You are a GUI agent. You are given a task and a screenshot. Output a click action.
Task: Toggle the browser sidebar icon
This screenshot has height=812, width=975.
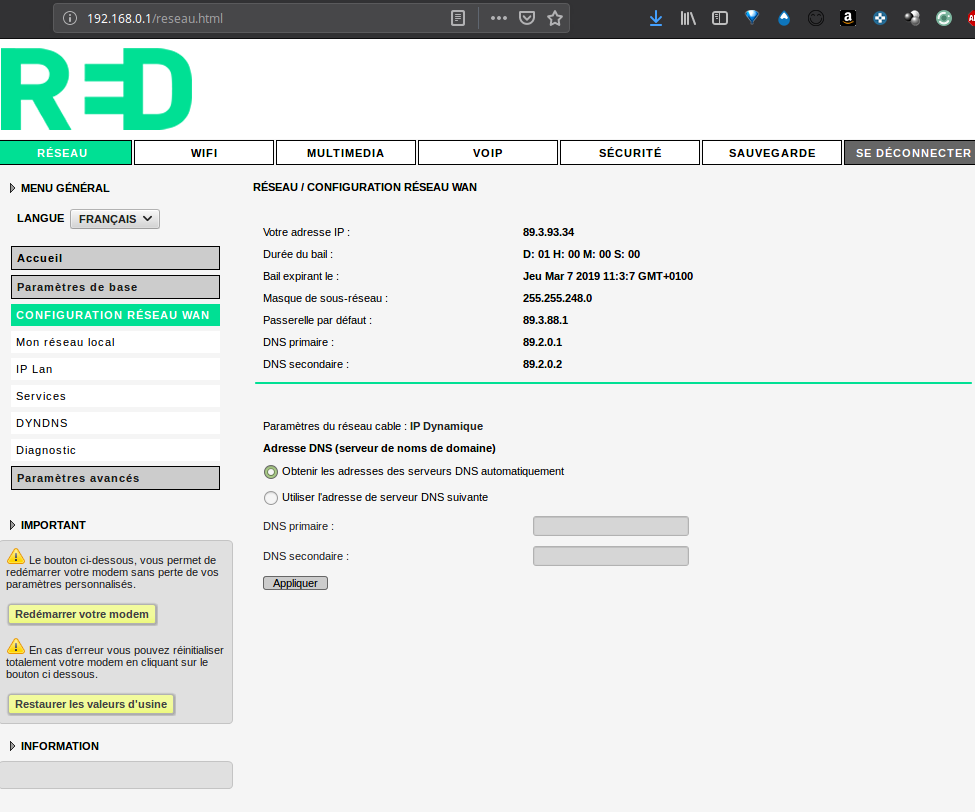[720, 18]
